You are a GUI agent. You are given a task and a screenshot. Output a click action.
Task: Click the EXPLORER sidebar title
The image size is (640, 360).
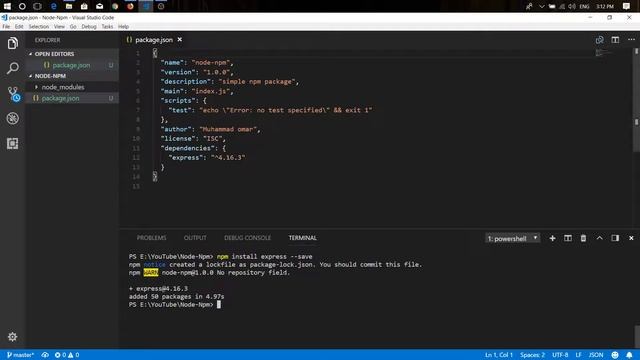pos(47,40)
